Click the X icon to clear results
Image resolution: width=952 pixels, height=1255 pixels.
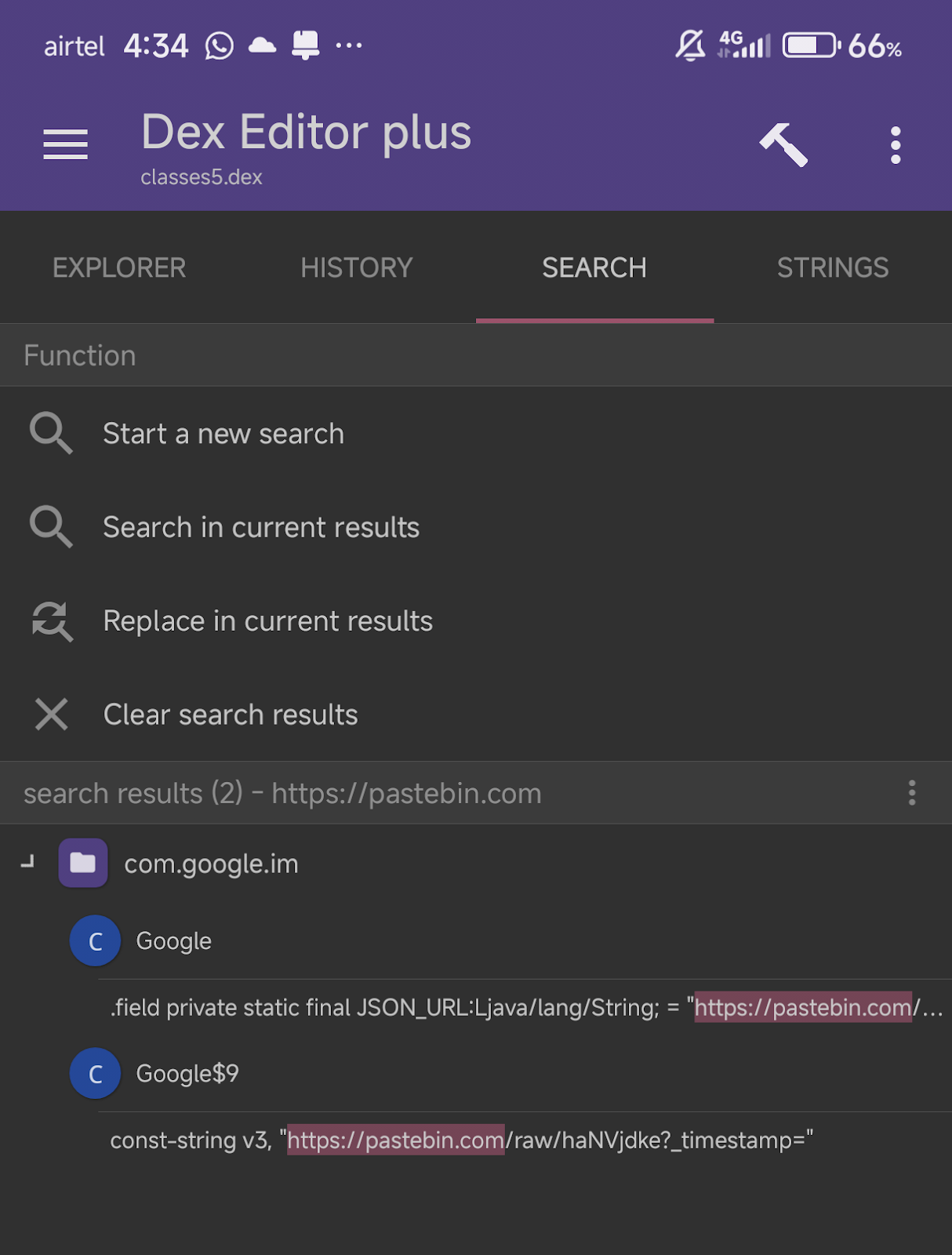coord(52,715)
